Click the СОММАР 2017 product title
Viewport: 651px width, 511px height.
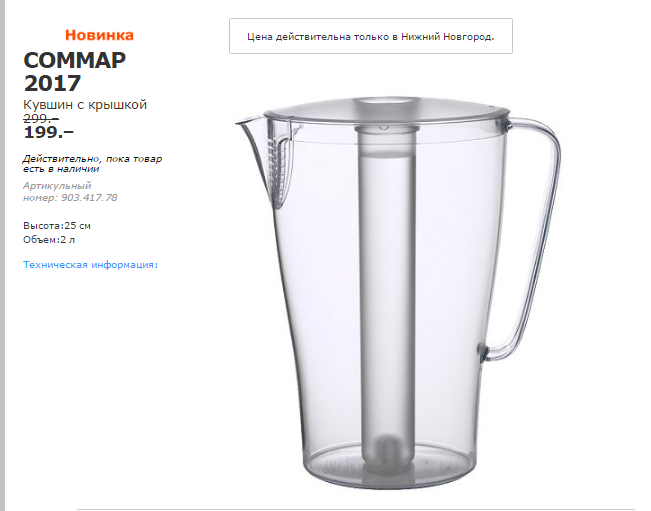pyautogui.click(x=75, y=71)
